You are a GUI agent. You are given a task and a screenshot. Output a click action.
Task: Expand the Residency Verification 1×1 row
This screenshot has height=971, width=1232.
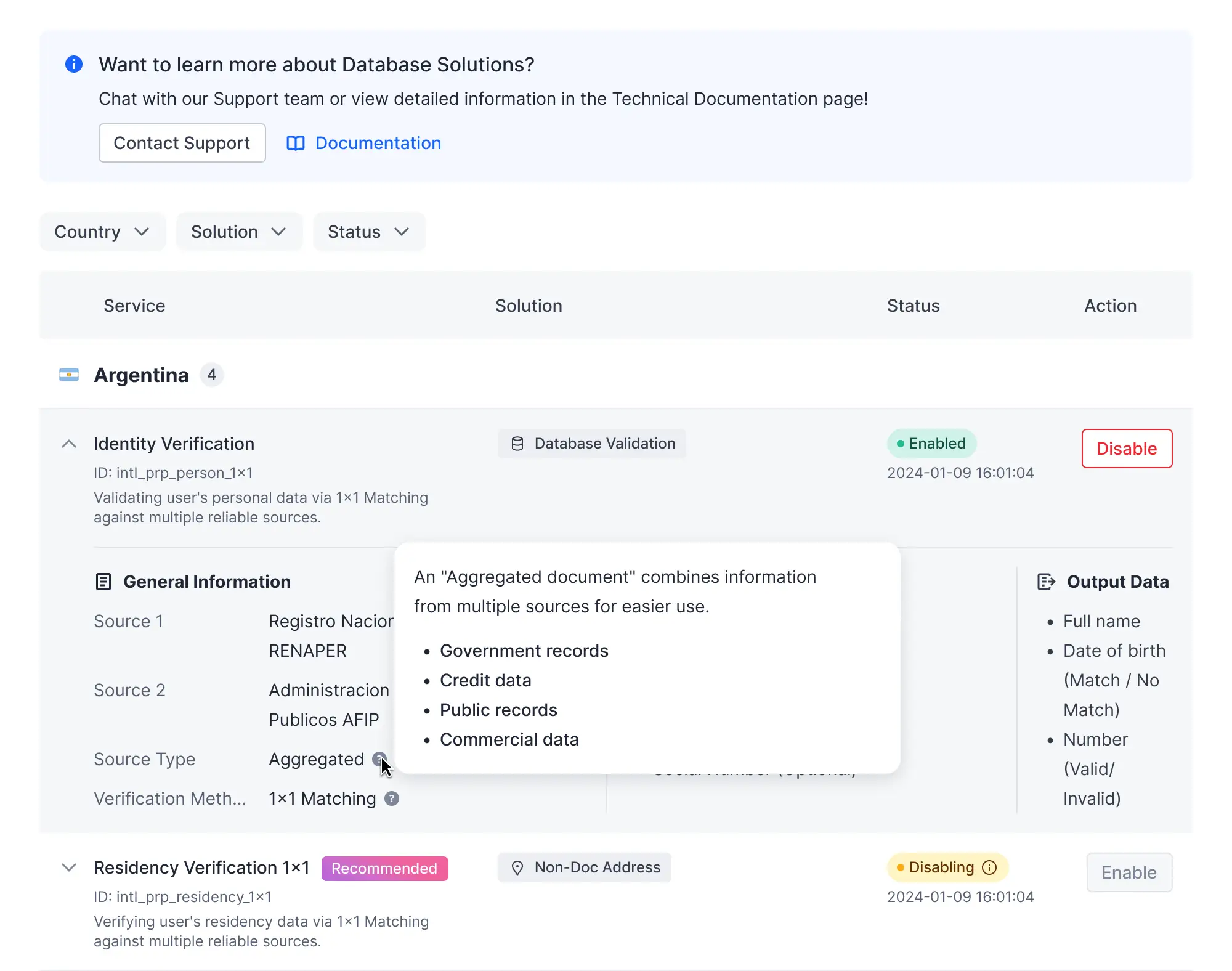69,867
